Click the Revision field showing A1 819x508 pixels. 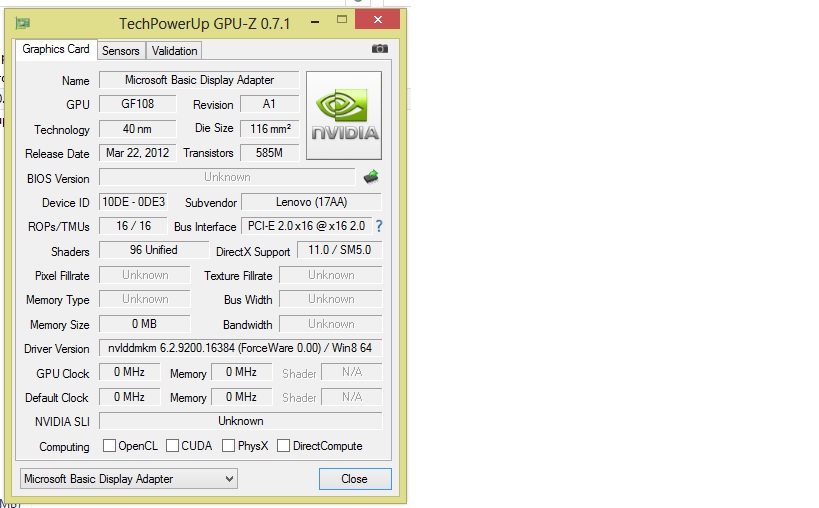pyautogui.click(x=269, y=104)
